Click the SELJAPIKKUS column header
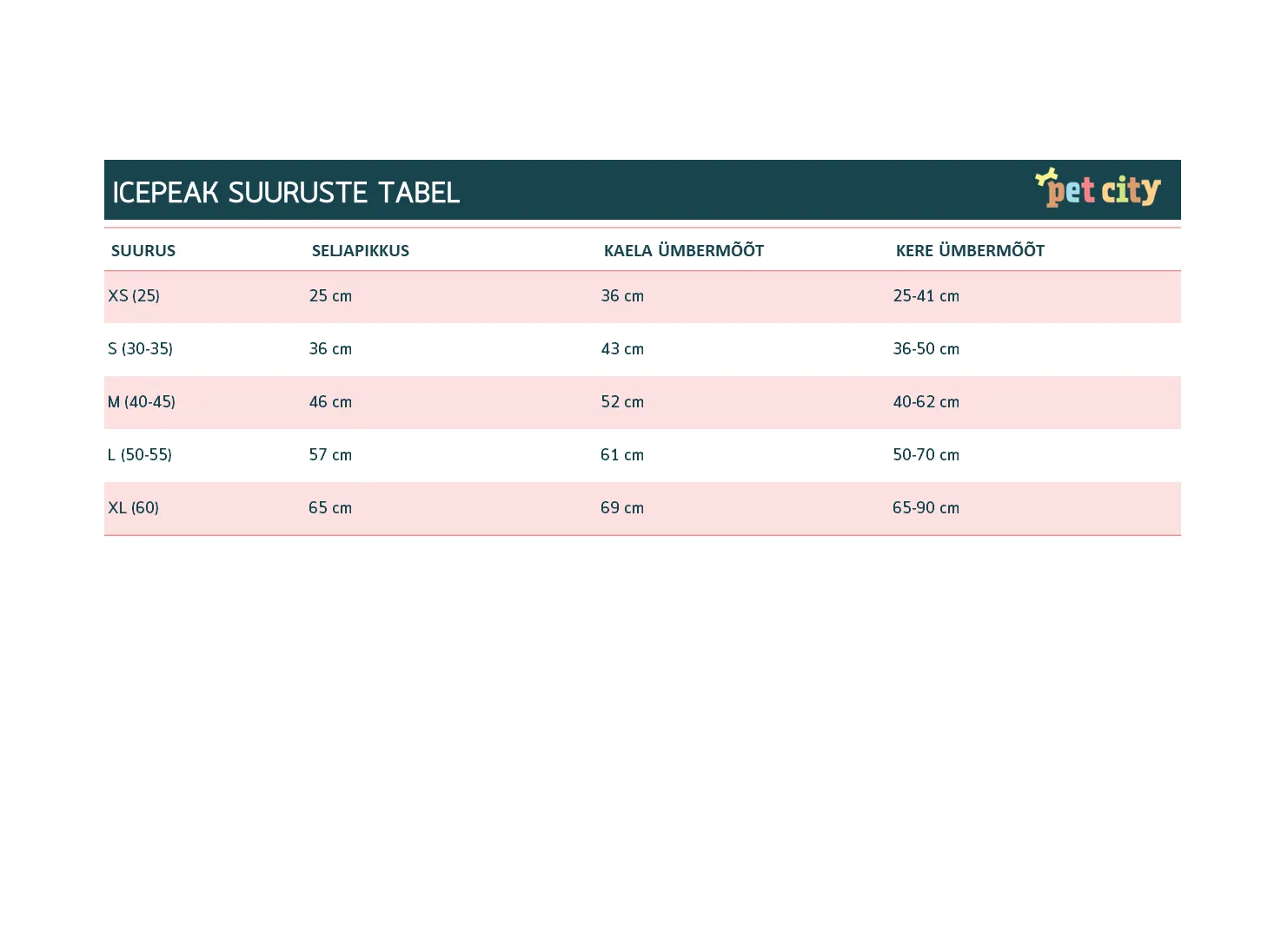The width and height of the screenshot is (1281, 952). [361, 250]
